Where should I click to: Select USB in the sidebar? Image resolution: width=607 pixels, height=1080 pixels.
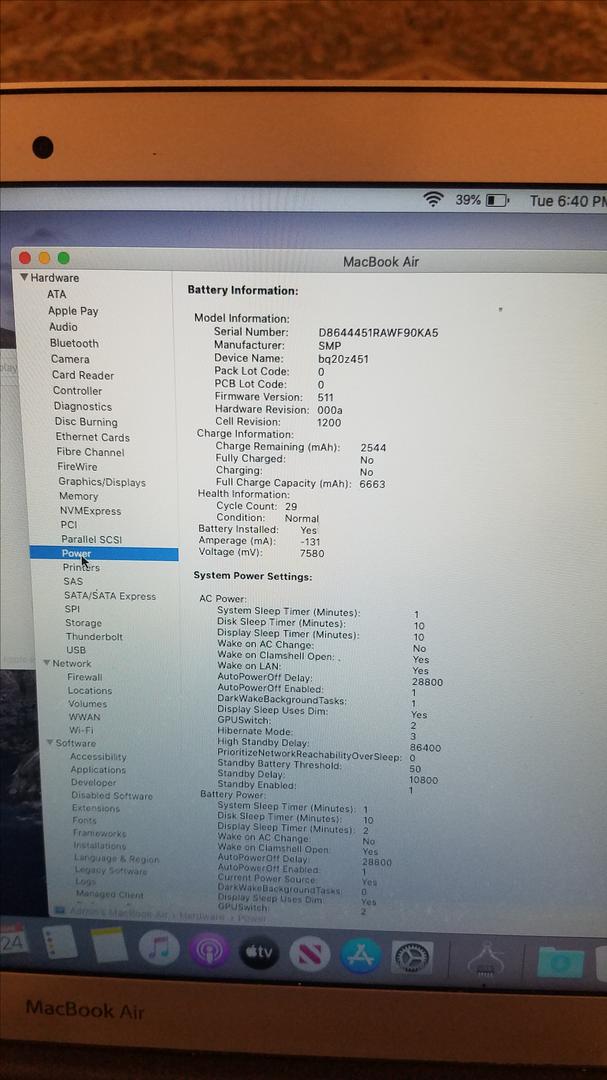point(76,650)
